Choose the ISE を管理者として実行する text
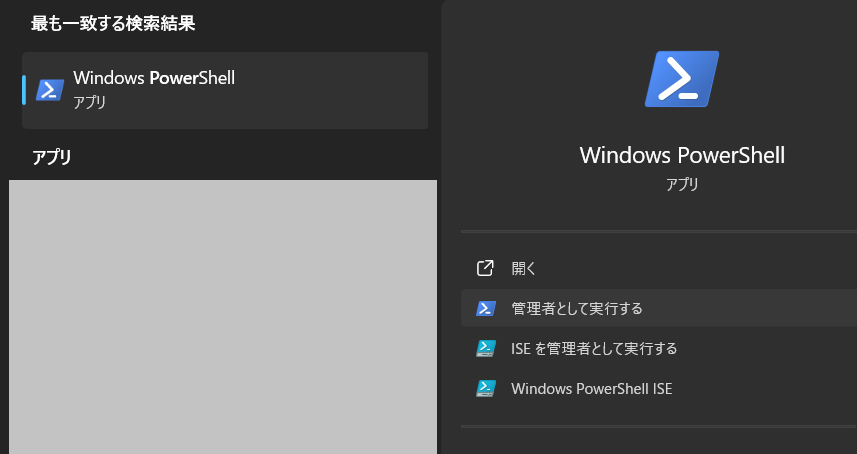Screen dimensions: 857x454 click(594, 348)
